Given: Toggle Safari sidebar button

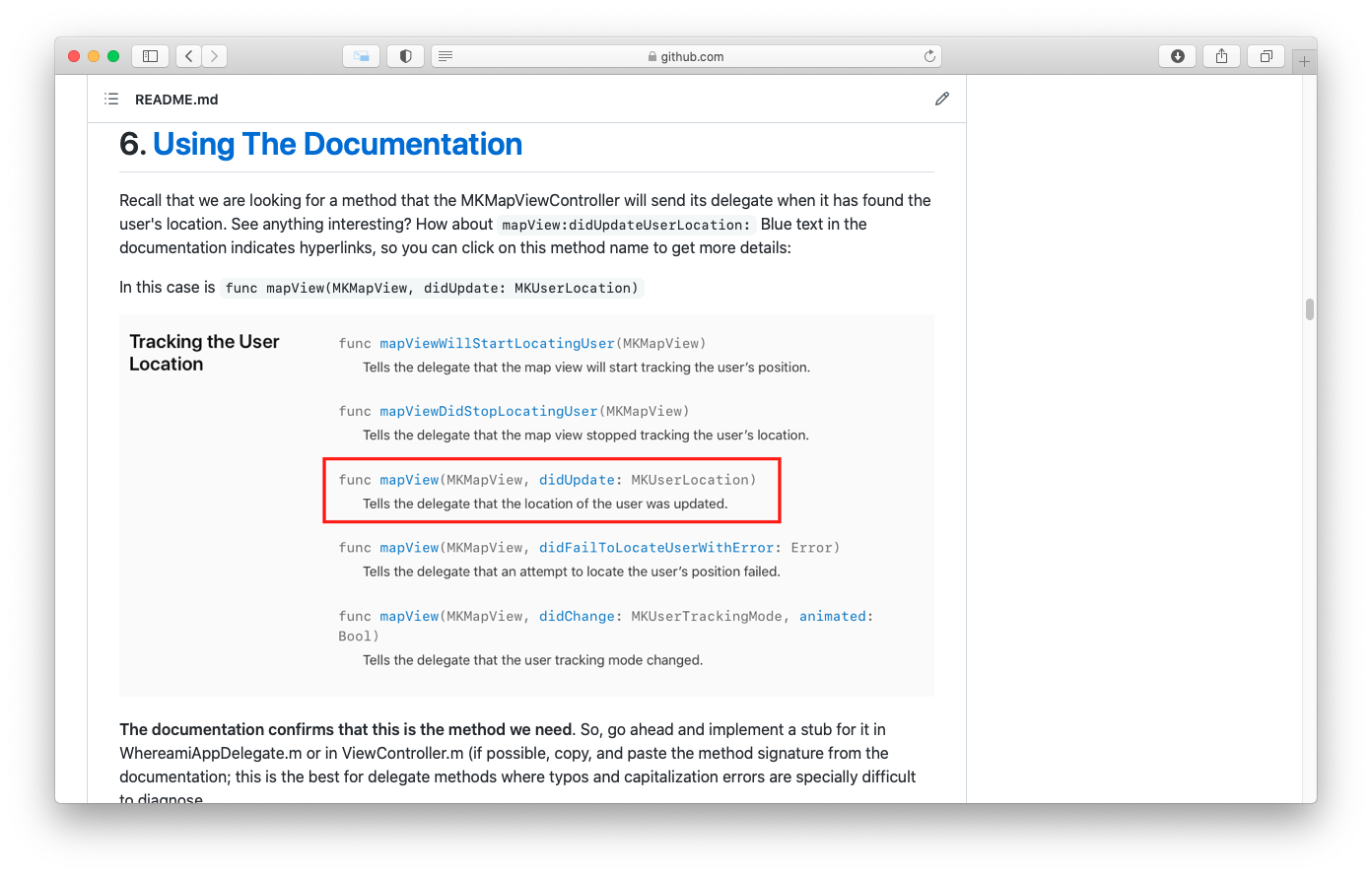Looking at the screenshot, I should tap(151, 56).
